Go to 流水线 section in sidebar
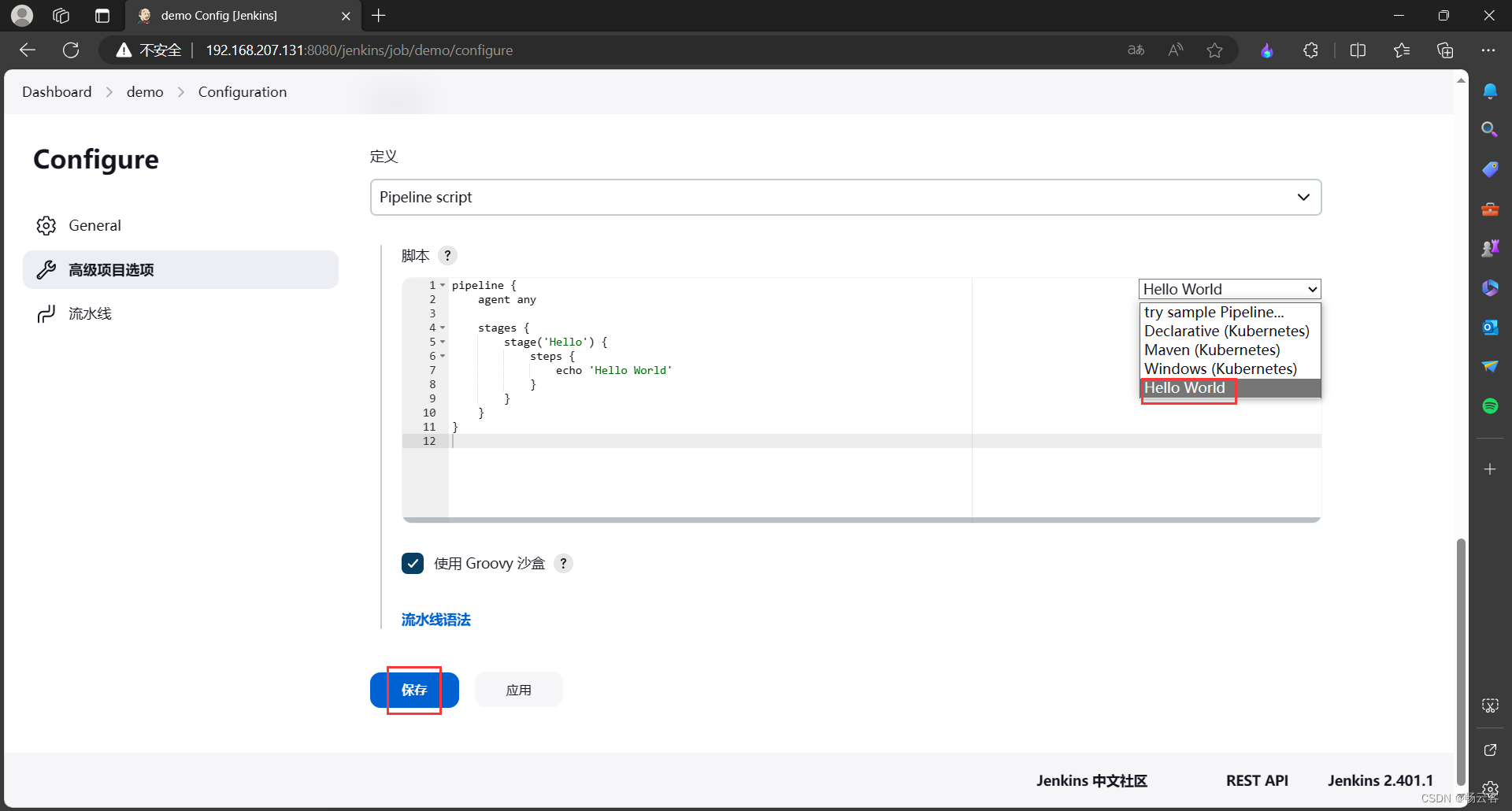1512x811 pixels. [180, 314]
